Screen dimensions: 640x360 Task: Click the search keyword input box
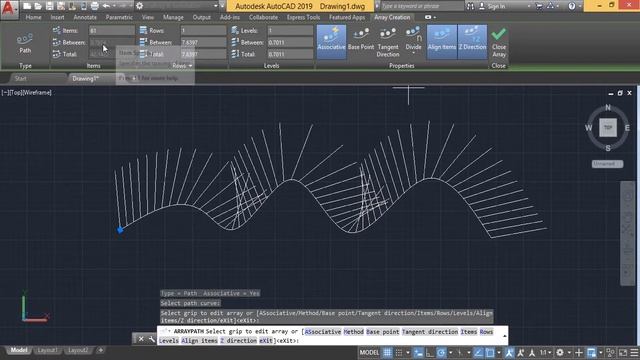[x=422, y=6]
